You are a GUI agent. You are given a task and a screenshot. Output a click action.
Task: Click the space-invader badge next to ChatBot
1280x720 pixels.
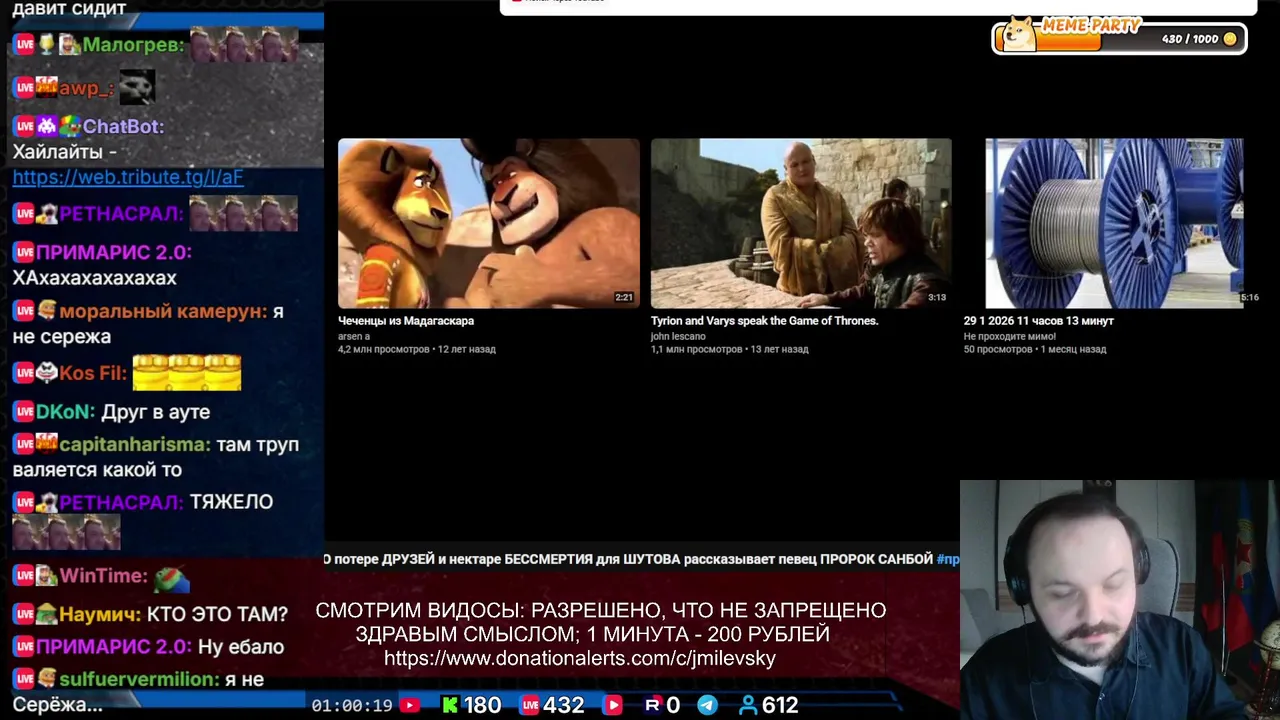point(46,126)
